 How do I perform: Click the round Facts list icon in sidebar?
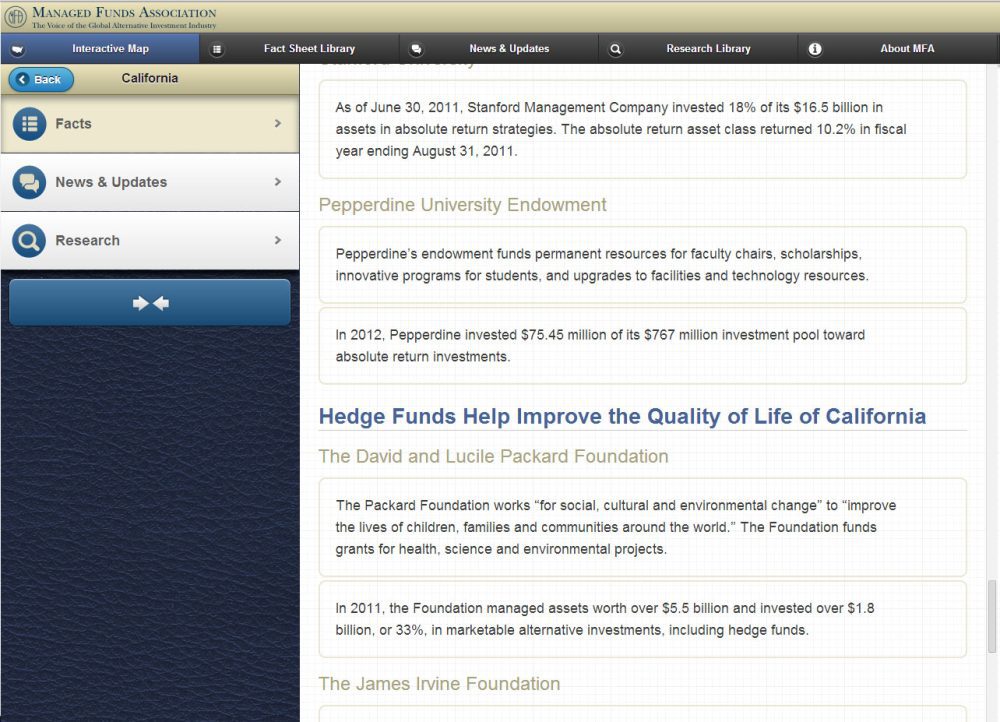point(29,124)
